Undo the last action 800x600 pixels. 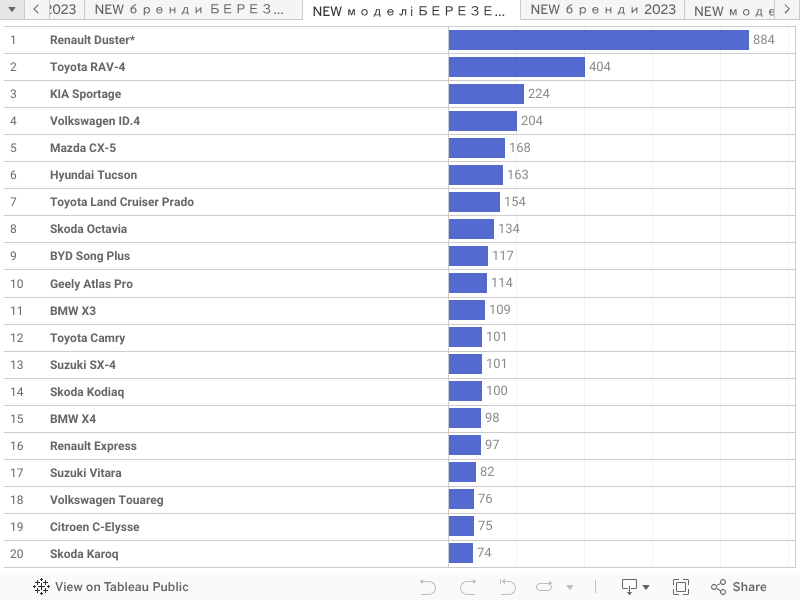tap(428, 587)
